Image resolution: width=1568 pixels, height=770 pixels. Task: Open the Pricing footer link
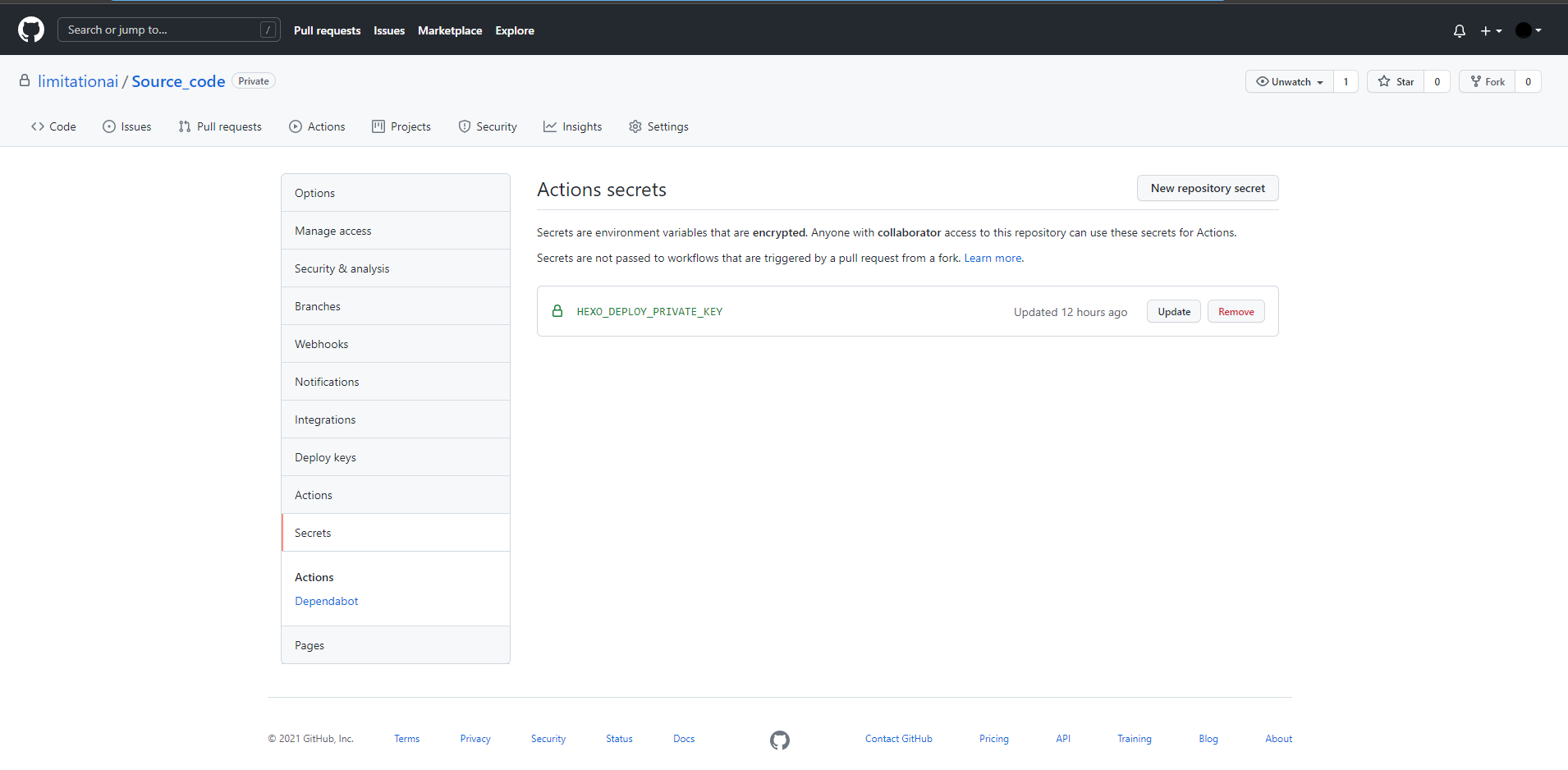[993, 739]
